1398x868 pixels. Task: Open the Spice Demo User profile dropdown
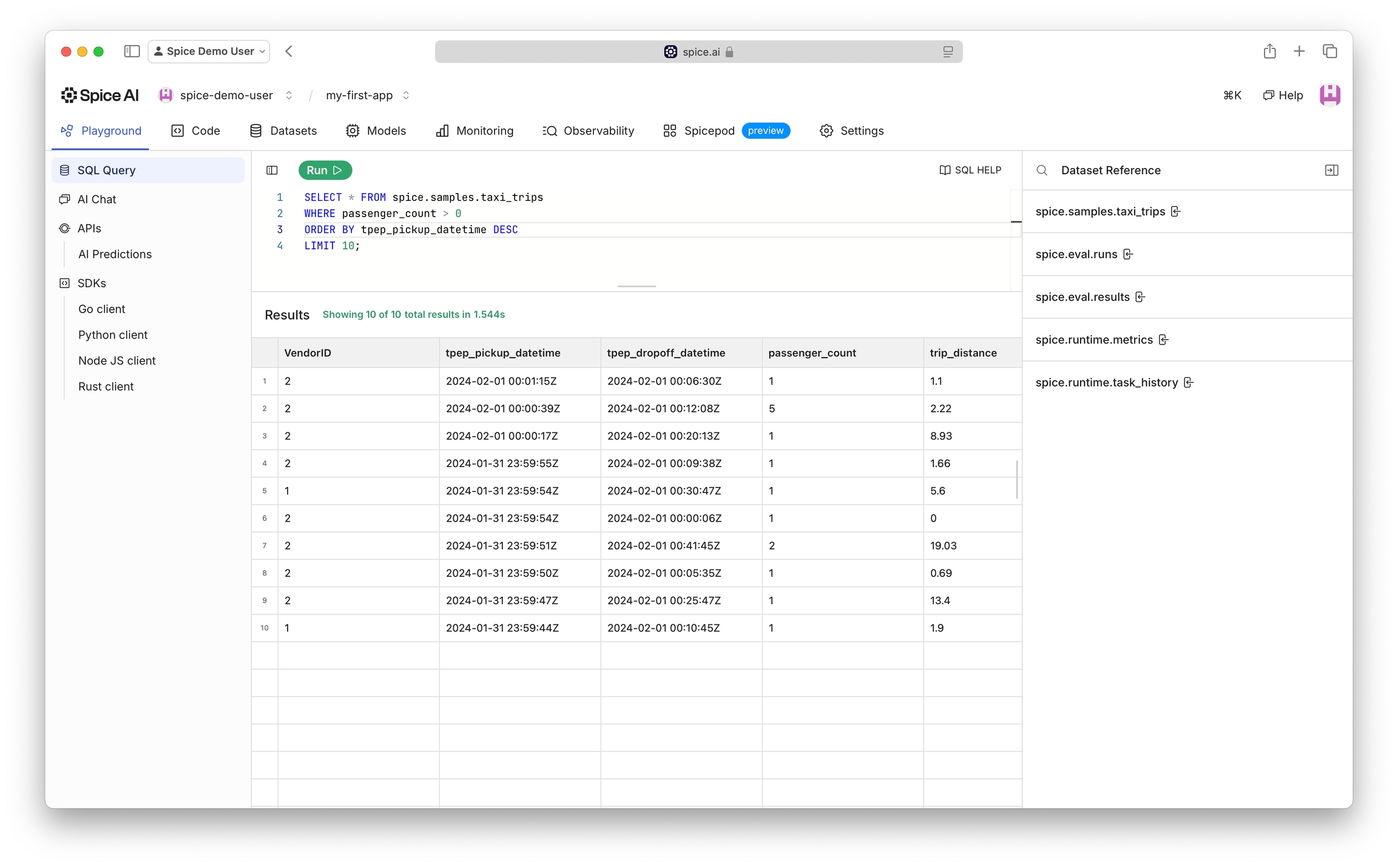(x=209, y=52)
